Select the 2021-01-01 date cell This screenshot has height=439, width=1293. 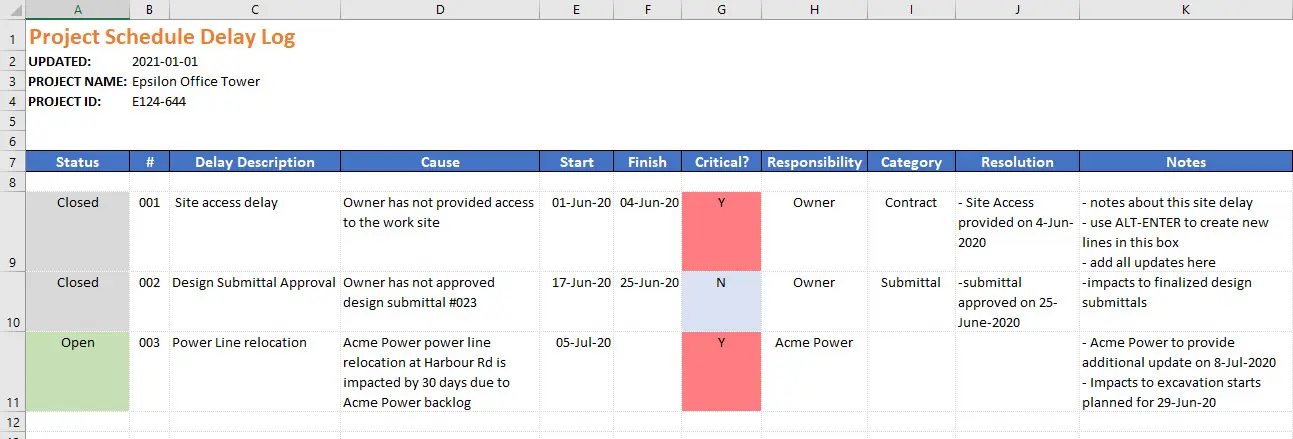(165, 61)
